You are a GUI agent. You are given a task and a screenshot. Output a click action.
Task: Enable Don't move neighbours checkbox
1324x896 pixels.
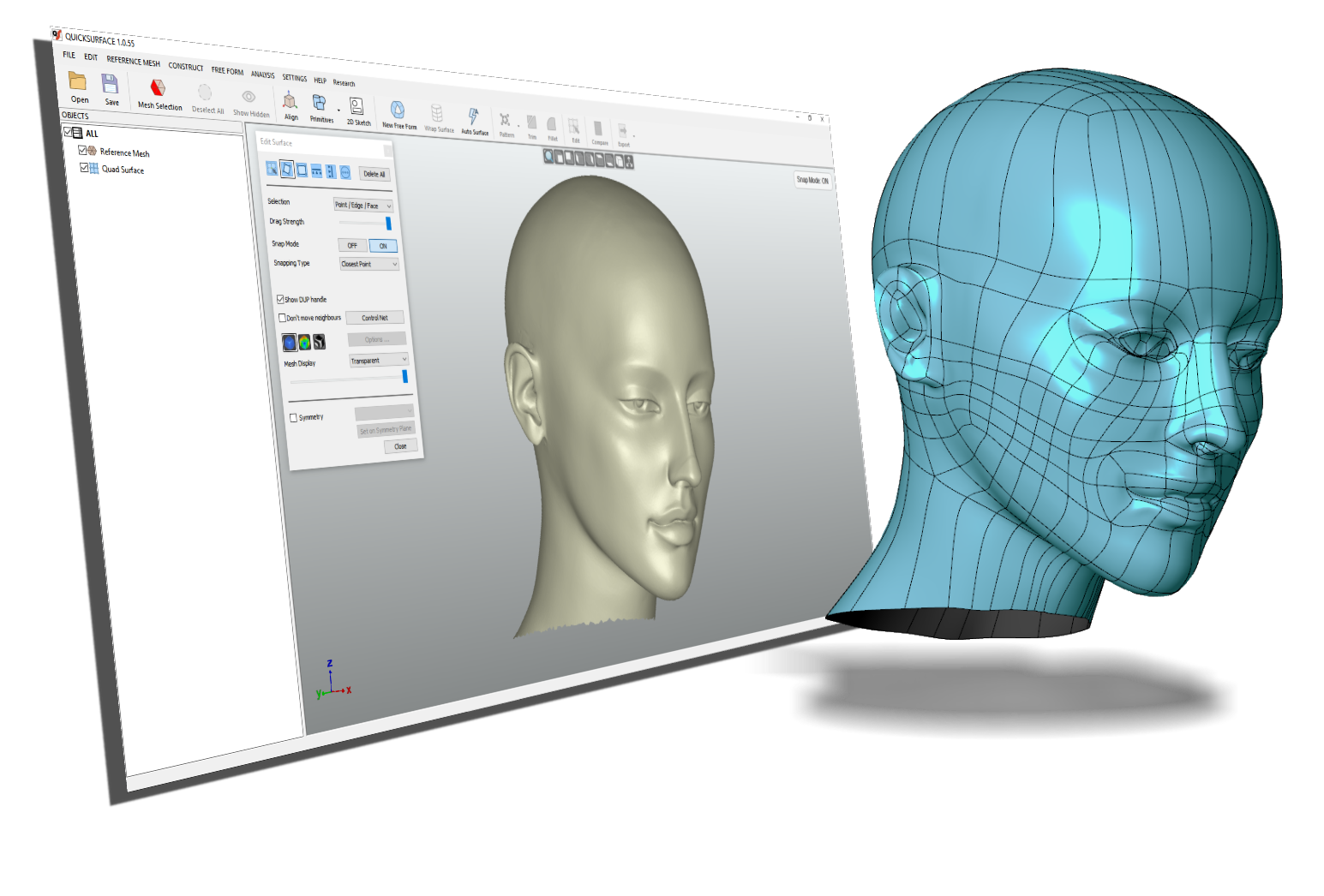click(x=283, y=318)
